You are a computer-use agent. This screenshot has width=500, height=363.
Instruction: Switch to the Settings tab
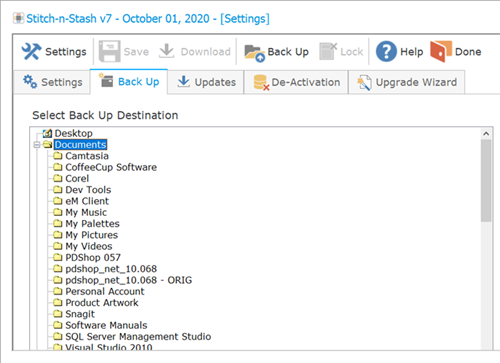click(x=52, y=82)
